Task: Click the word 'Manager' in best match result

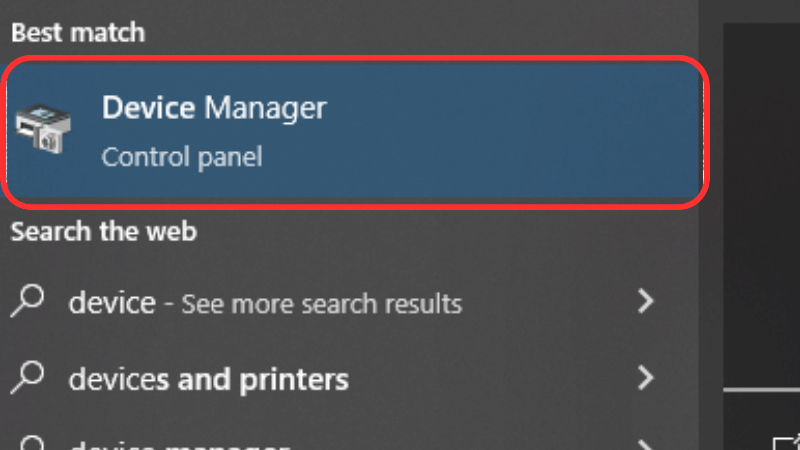Action: pyautogui.click(x=265, y=109)
